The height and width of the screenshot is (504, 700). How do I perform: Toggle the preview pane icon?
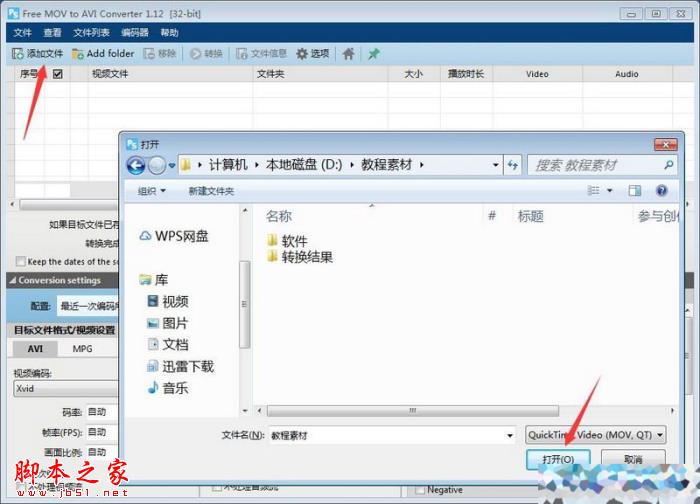[x=634, y=191]
